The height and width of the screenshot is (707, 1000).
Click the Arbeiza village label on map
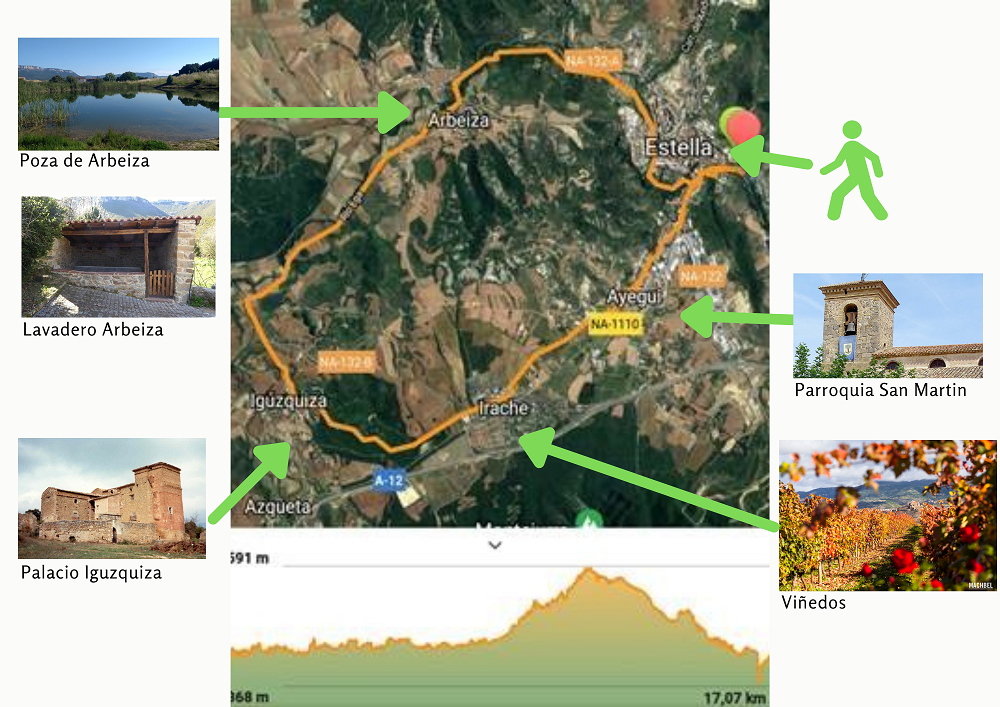point(458,120)
